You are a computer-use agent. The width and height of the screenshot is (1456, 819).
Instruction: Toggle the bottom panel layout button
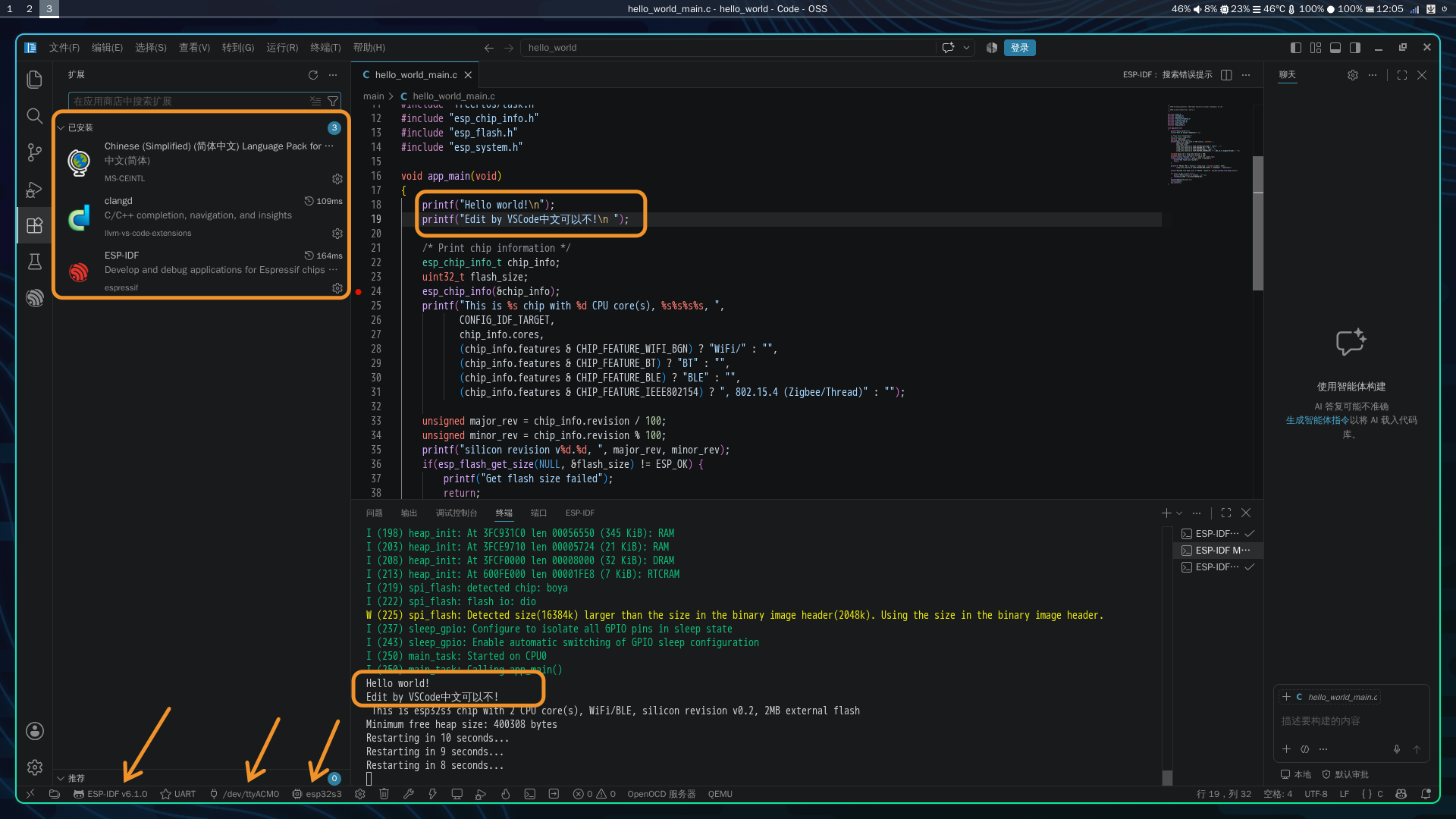[x=1335, y=48]
